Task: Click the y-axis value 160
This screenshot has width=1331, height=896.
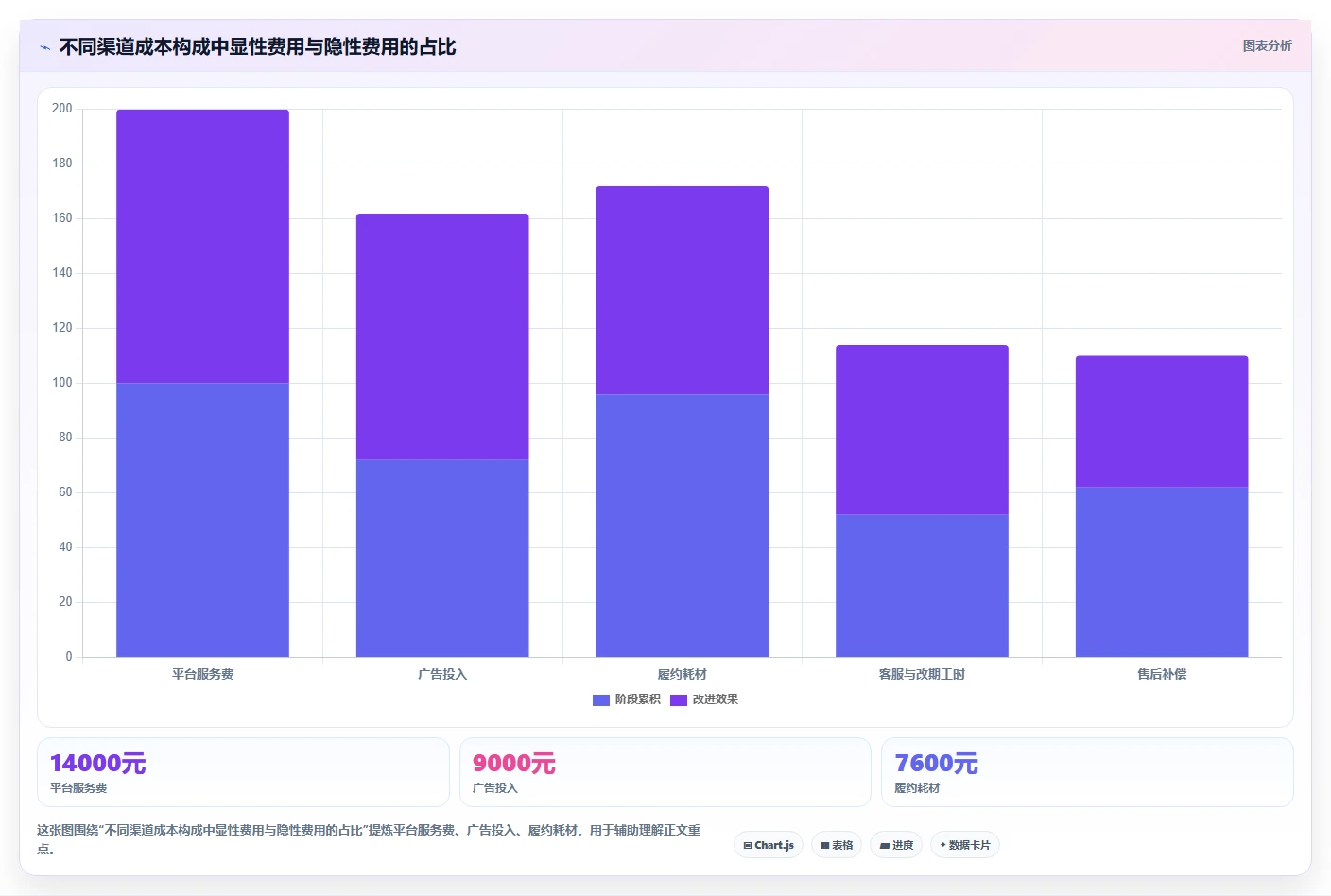Action: coord(62,218)
